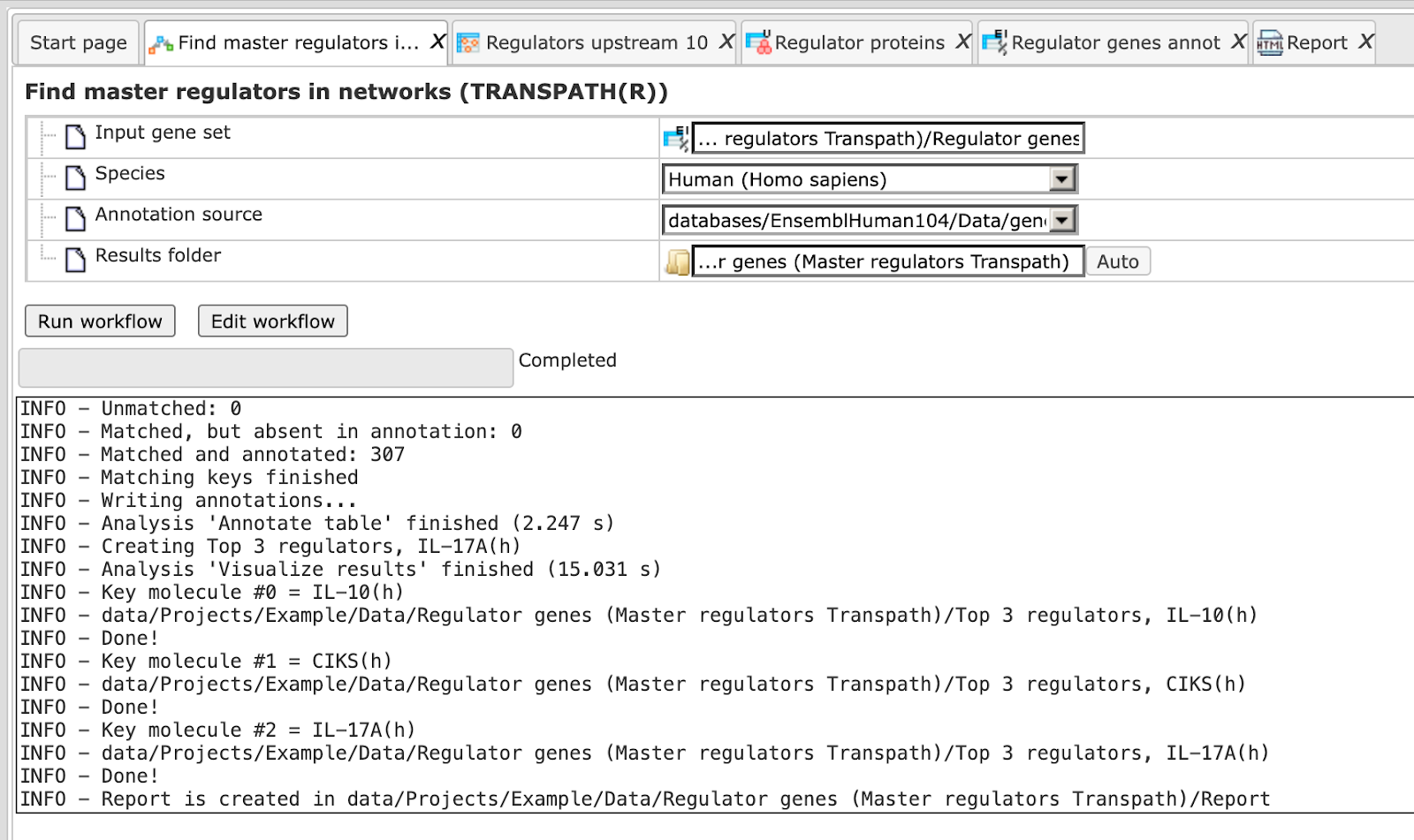Click the Auto button for results folder
This screenshot has width=1414, height=840.
pos(1118,261)
